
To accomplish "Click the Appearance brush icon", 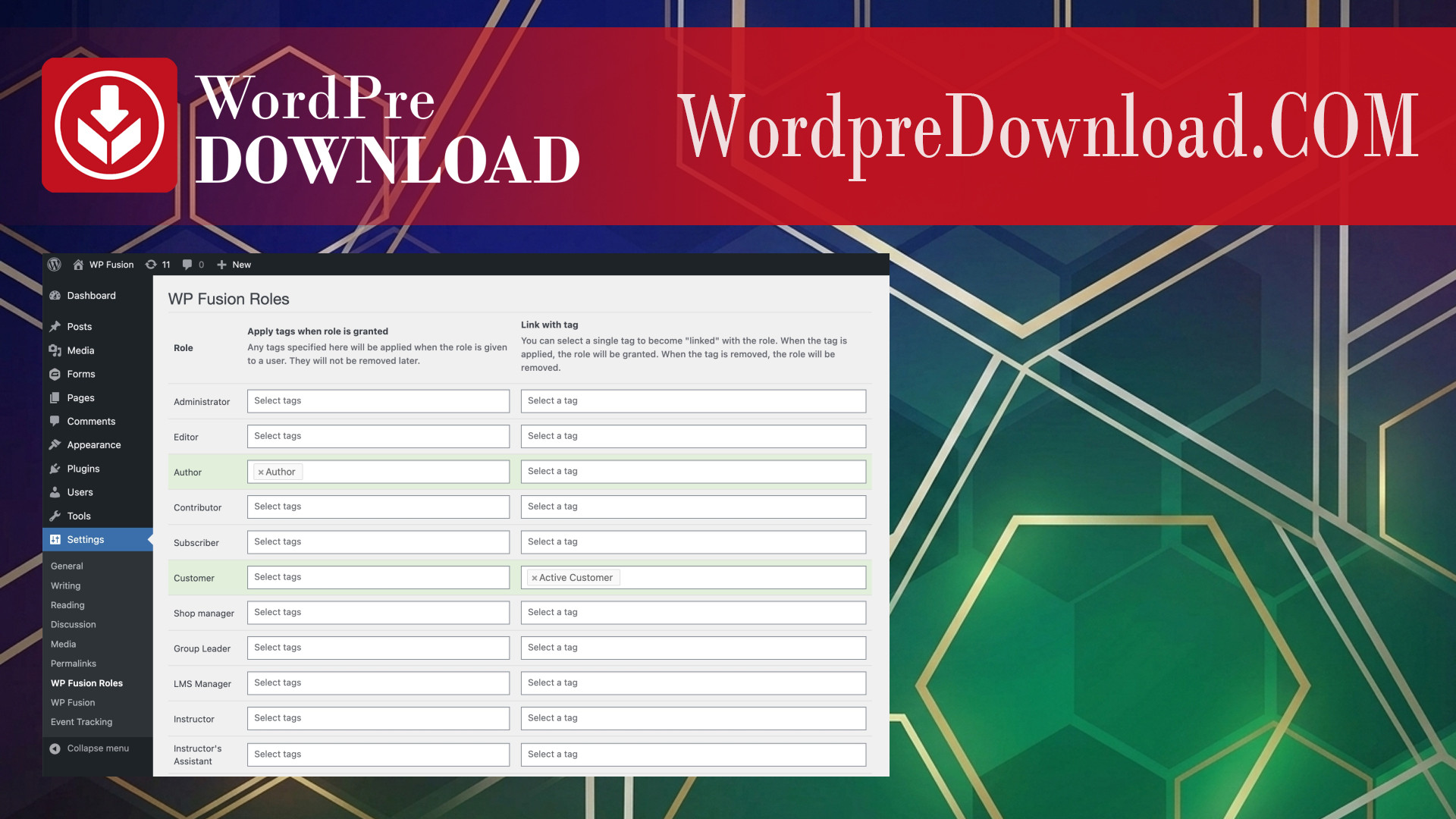I will click(55, 444).
